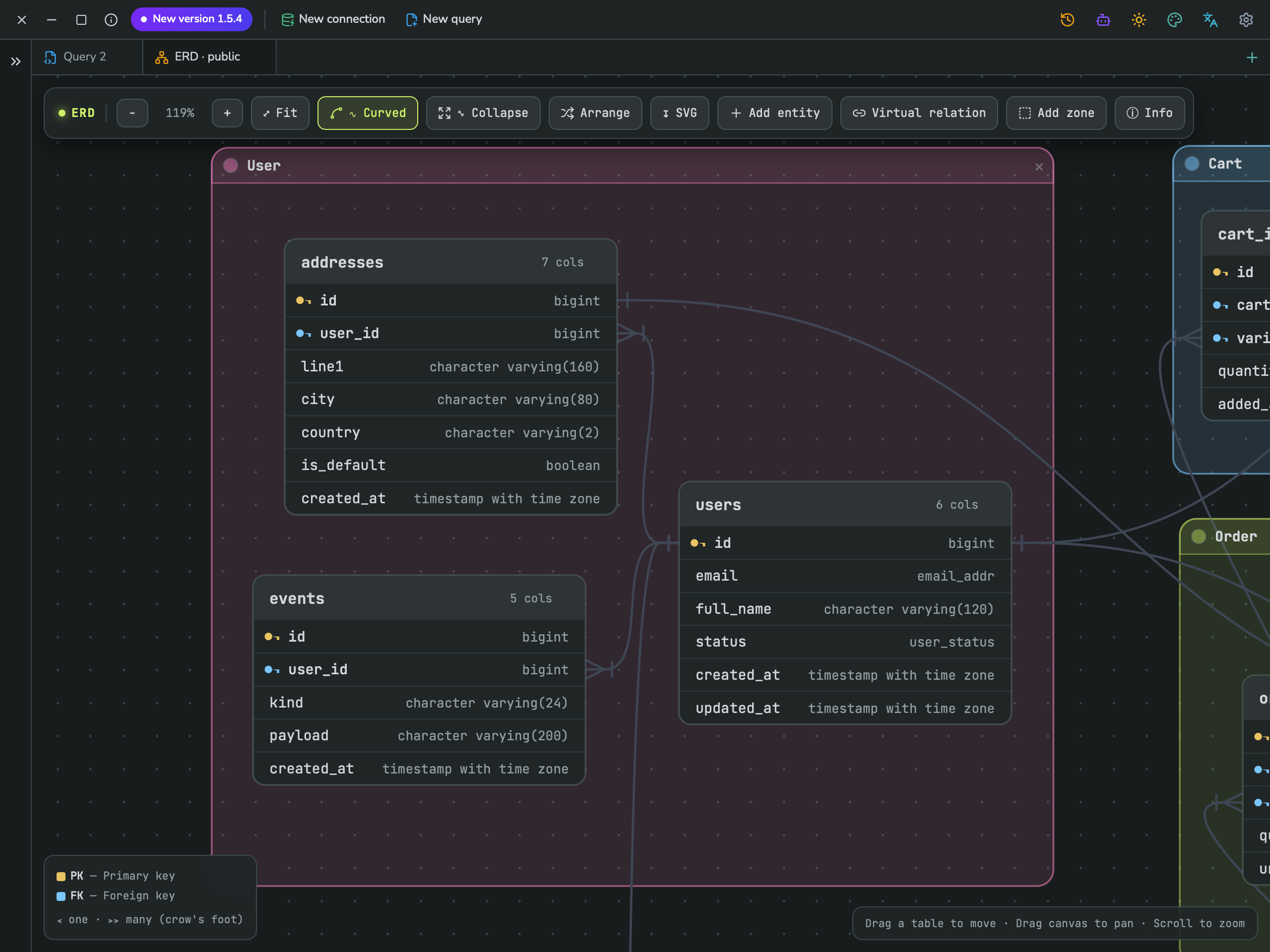
Task: Export diagram as SVG
Action: pos(680,113)
